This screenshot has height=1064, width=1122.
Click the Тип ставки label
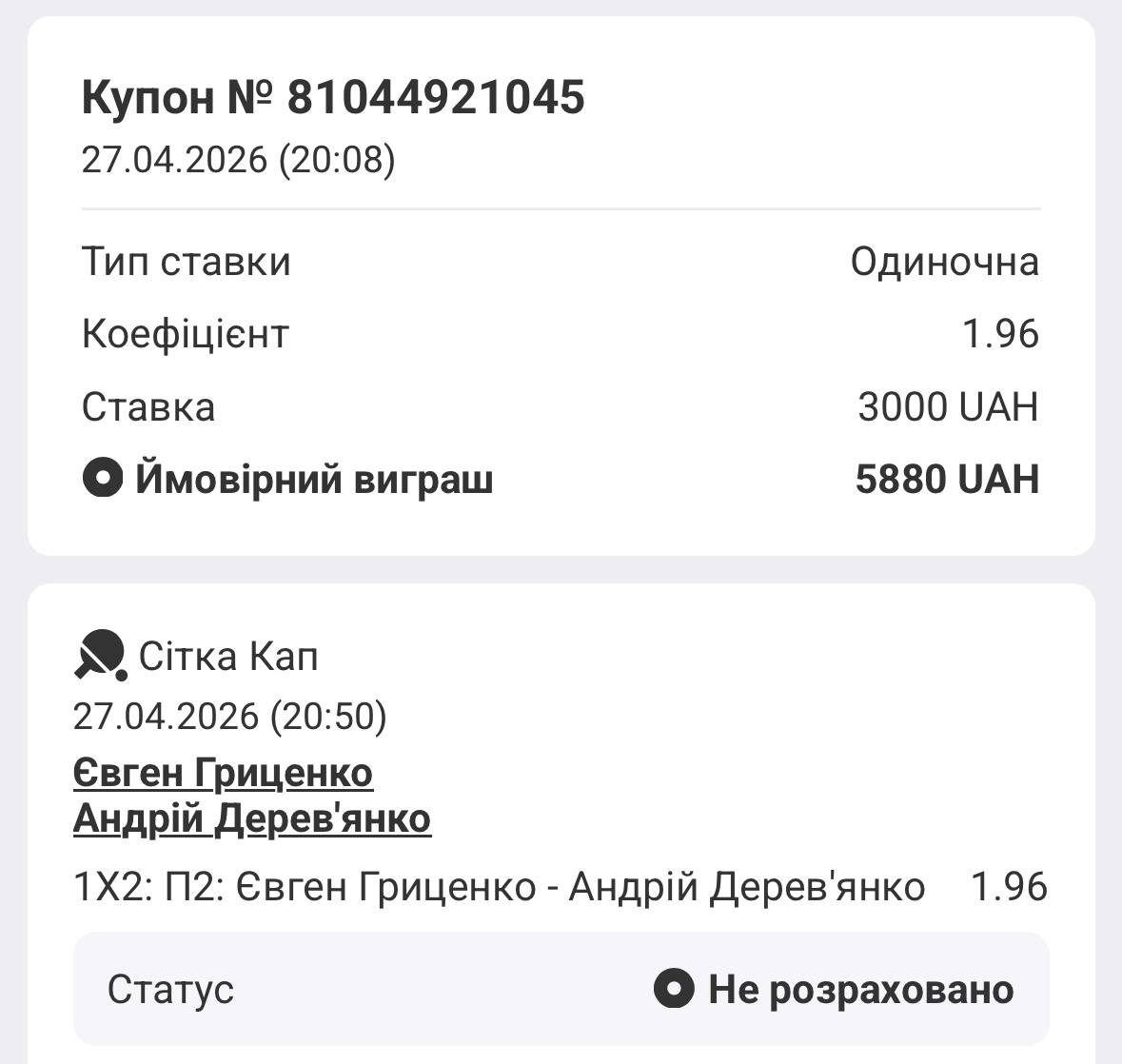tap(187, 262)
